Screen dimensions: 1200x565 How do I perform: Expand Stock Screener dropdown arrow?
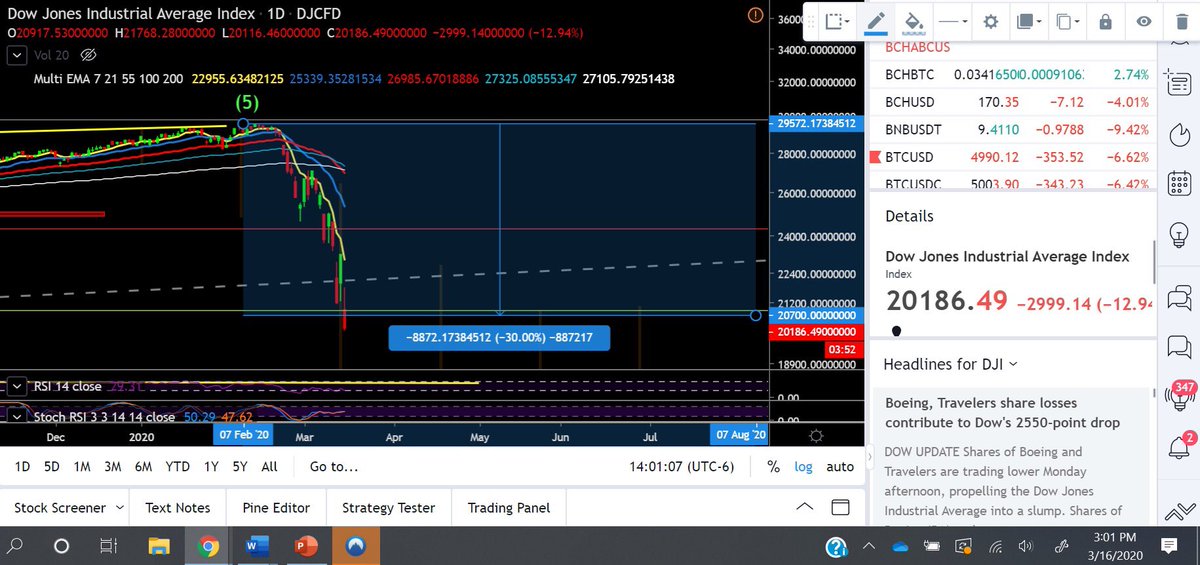point(119,508)
